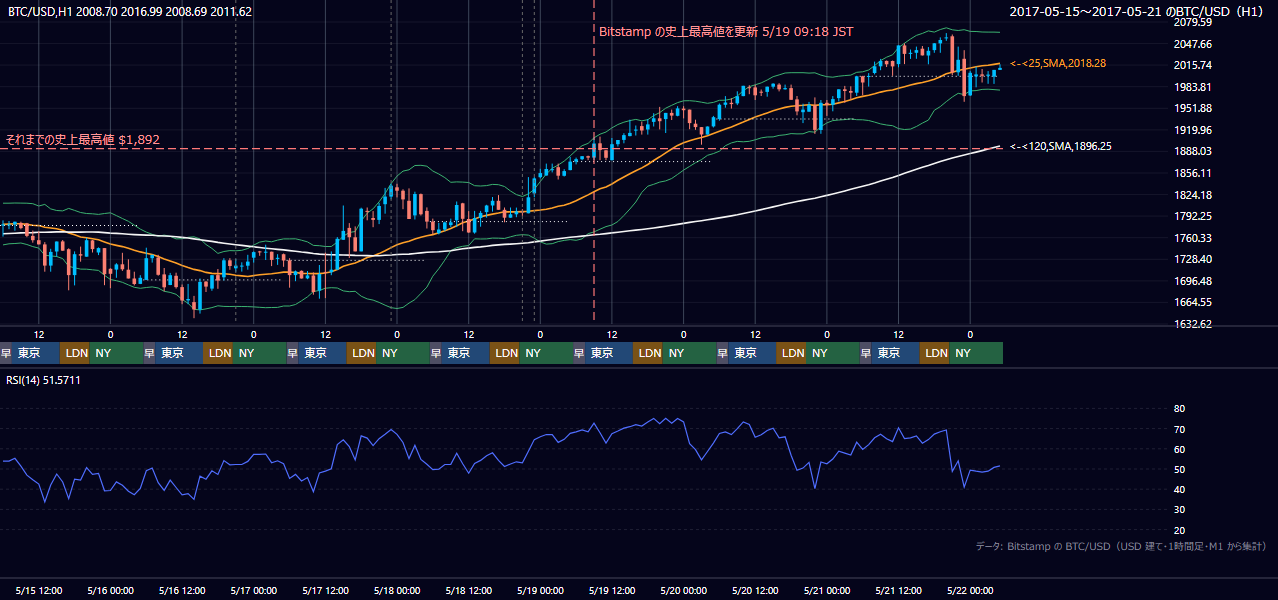The height and width of the screenshot is (600, 1278).
Task: Click the '5/16 12:00' date label
Action: tap(182, 591)
